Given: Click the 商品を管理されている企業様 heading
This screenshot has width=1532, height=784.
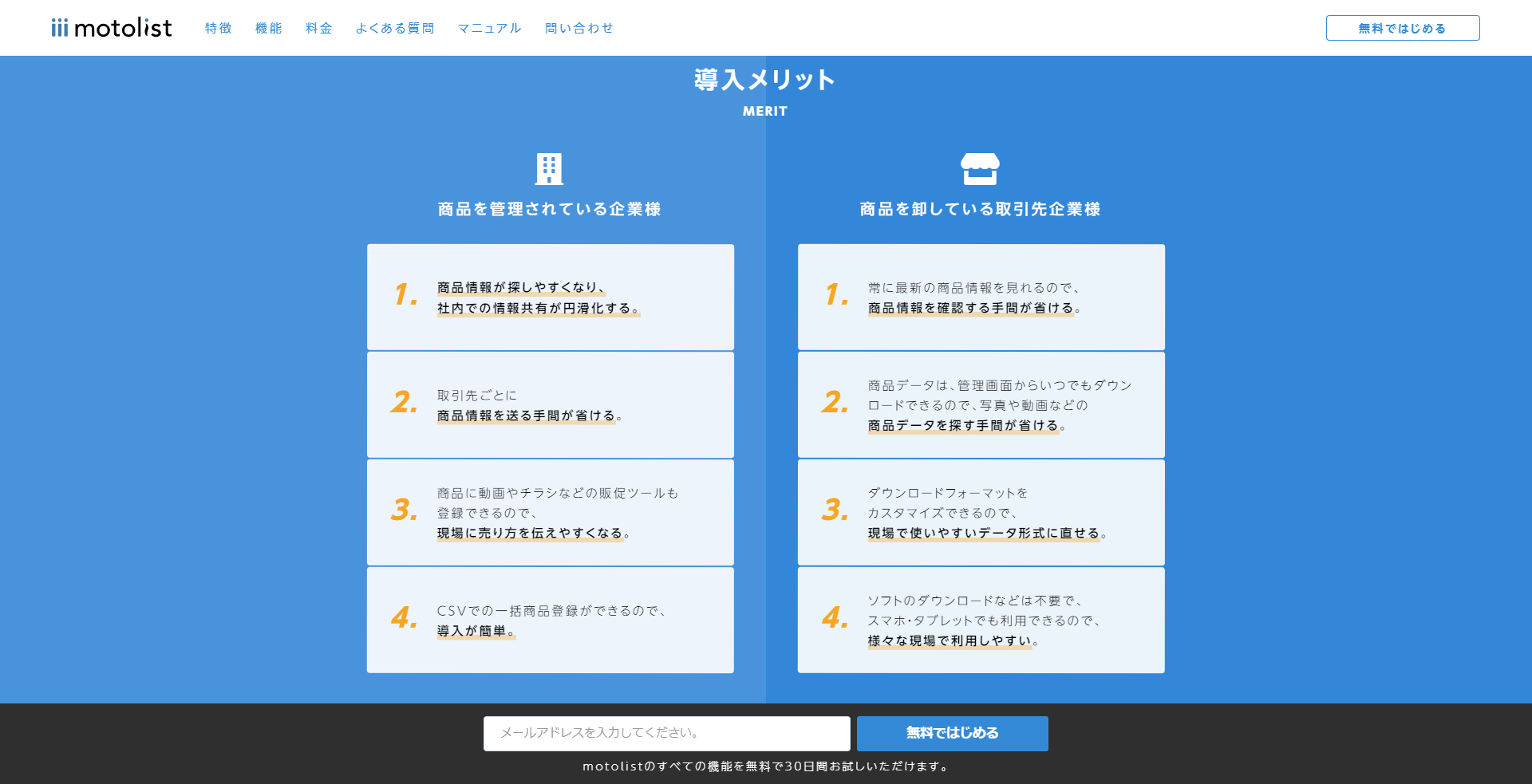Looking at the screenshot, I should tap(550, 209).
